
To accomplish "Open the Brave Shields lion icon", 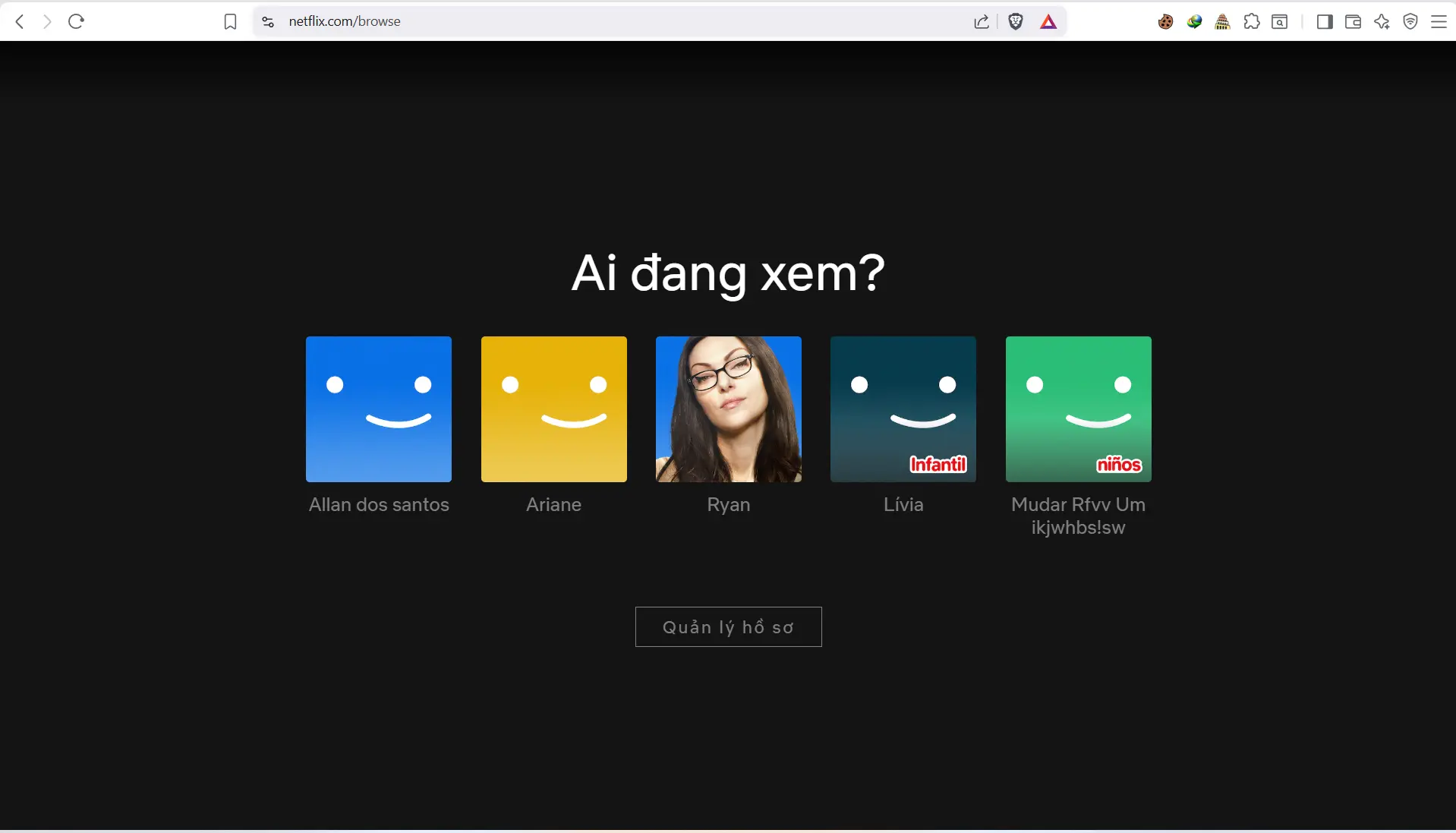I will pos(1016,21).
